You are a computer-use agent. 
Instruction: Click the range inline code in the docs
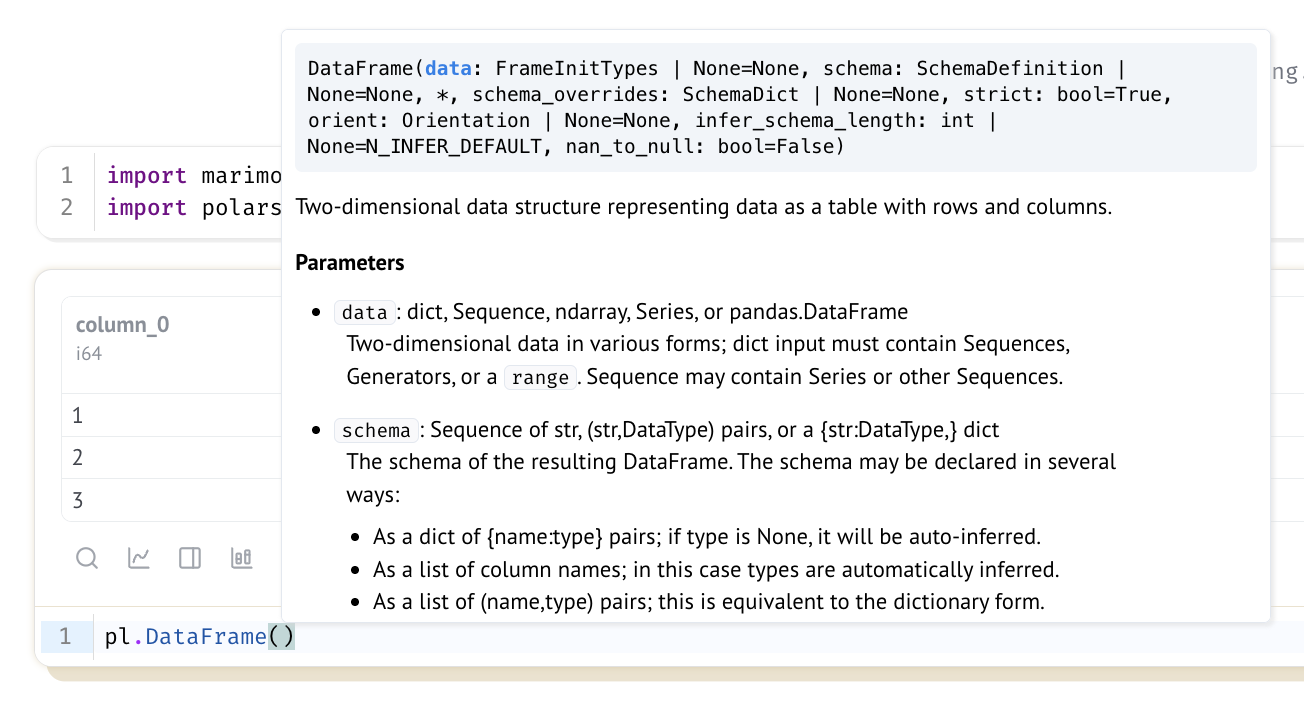pyautogui.click(x=539, y=378)
